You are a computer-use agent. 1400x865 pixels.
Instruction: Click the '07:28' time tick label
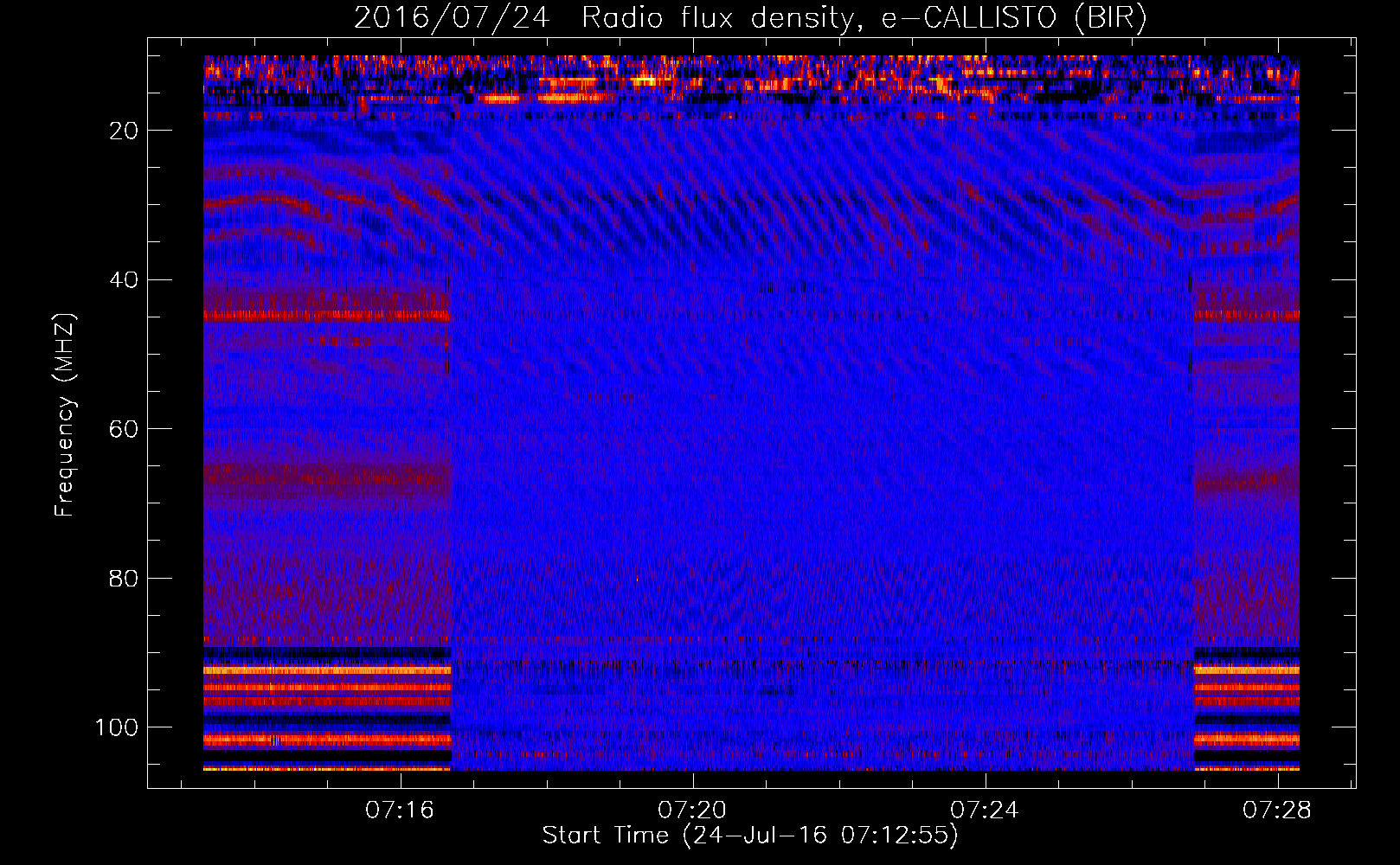click(x=1276, y=811)
